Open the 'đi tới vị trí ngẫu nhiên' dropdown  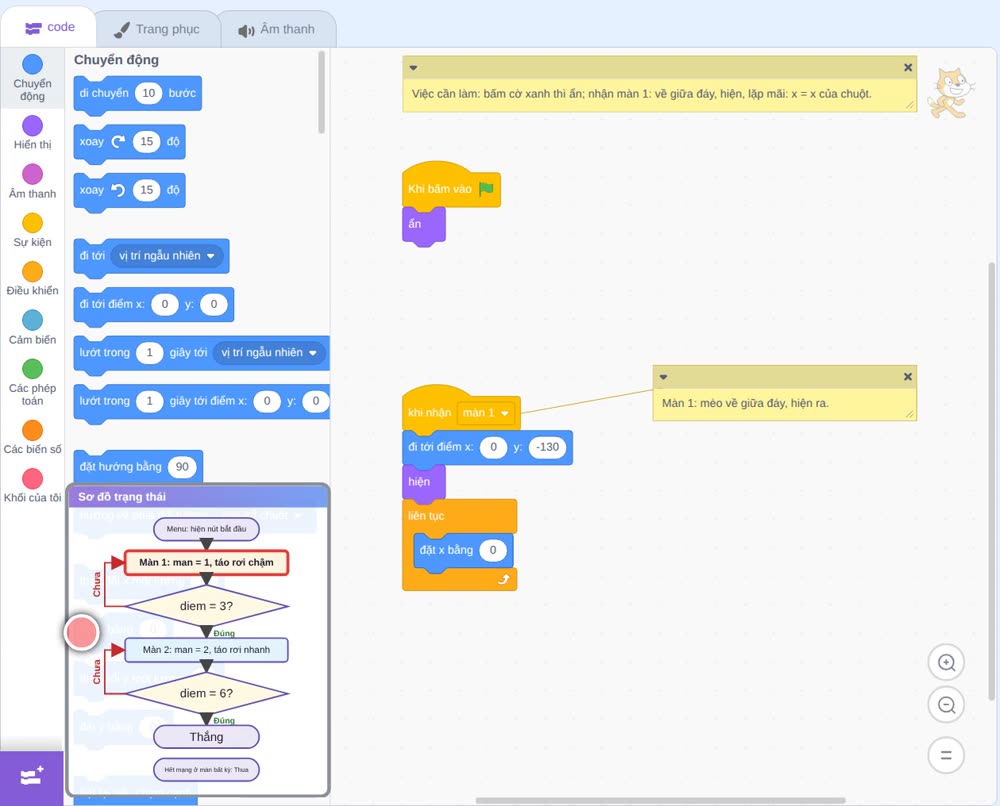click(x=166, y=256)
